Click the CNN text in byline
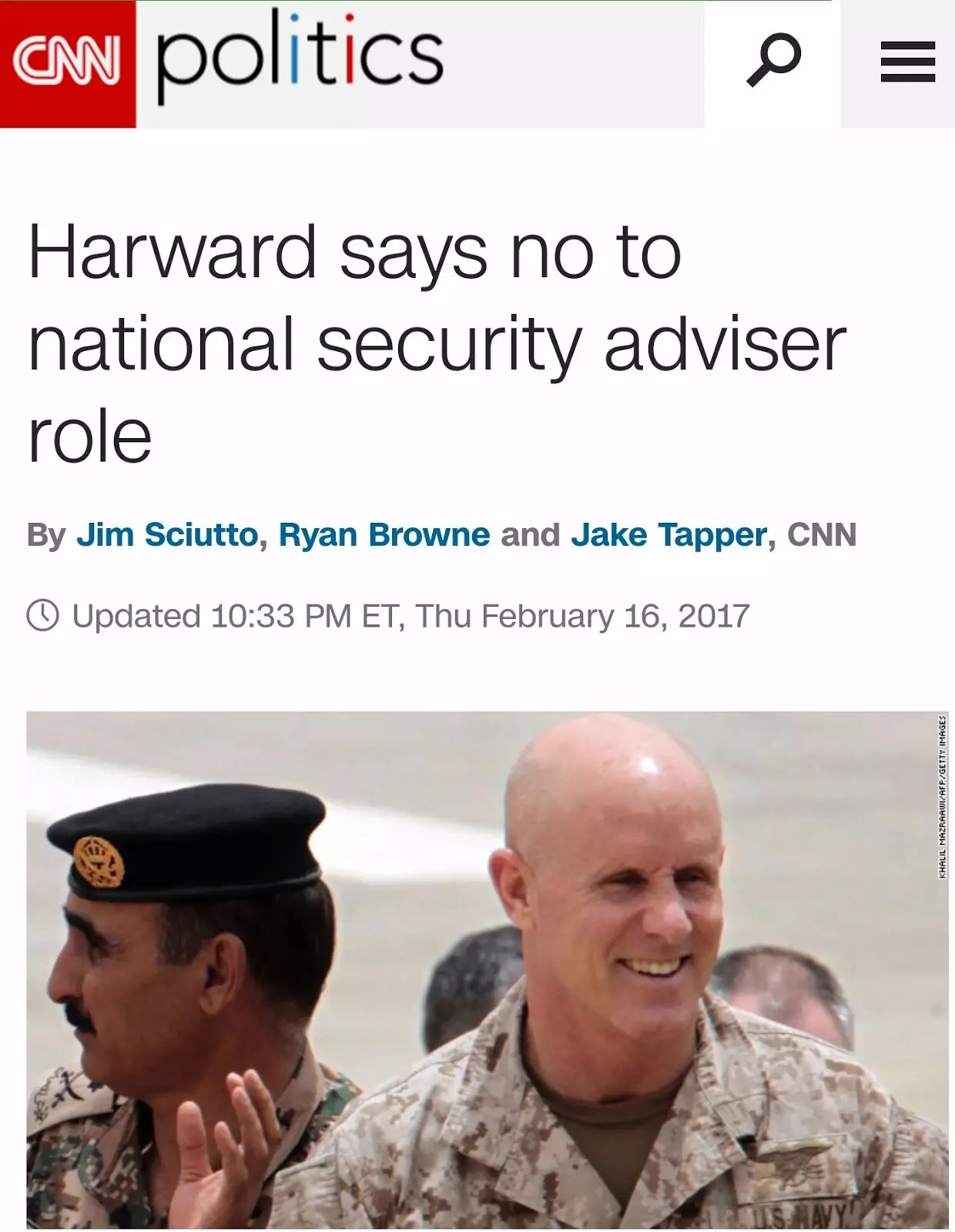Screen dimensions: 955x1232 tap(821, 534)
